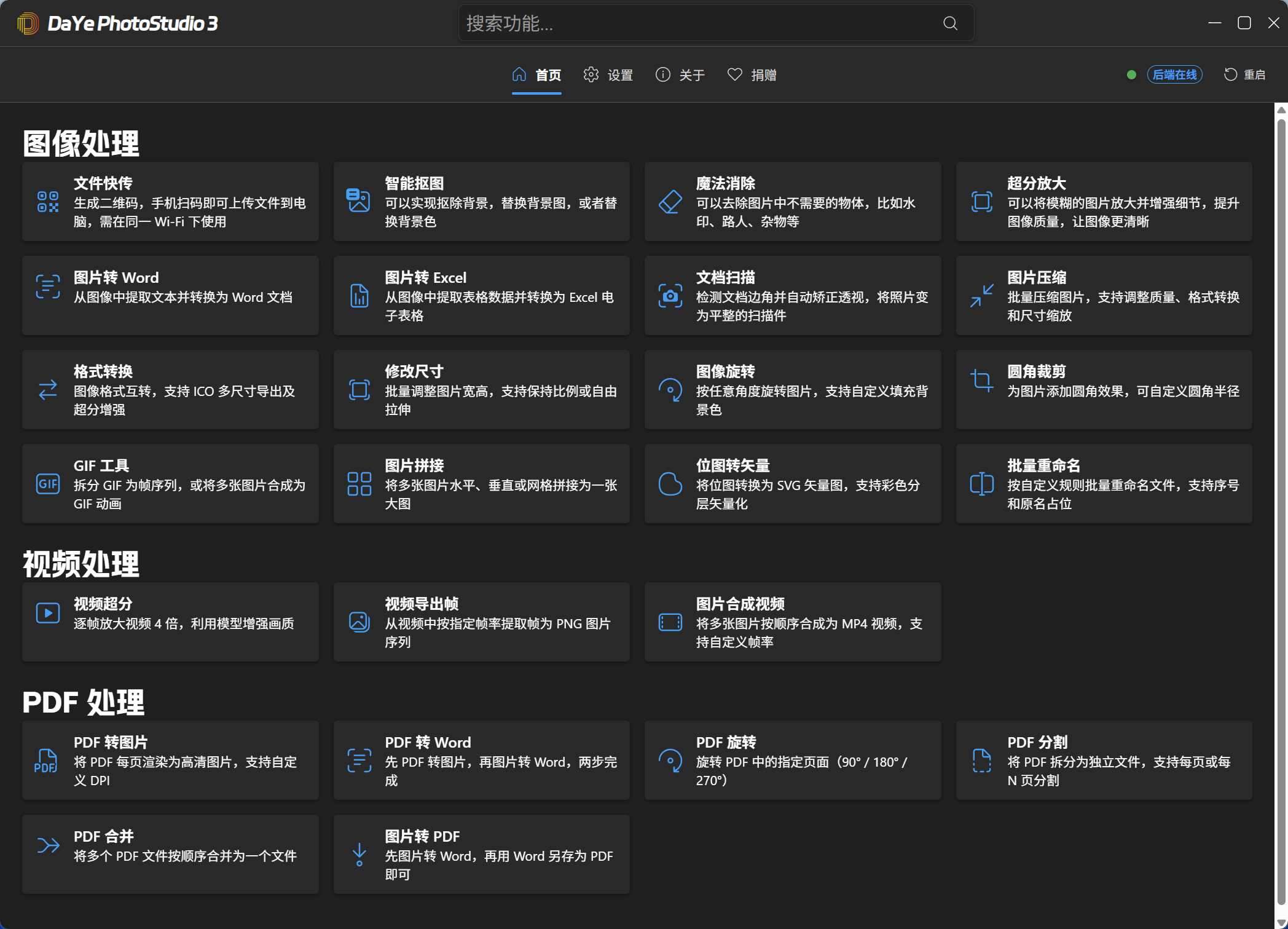The width and height of the screenshot is (1288, 929).
Task: Open the 图片转 Word text-scan icon
Action: click(48, 287)
